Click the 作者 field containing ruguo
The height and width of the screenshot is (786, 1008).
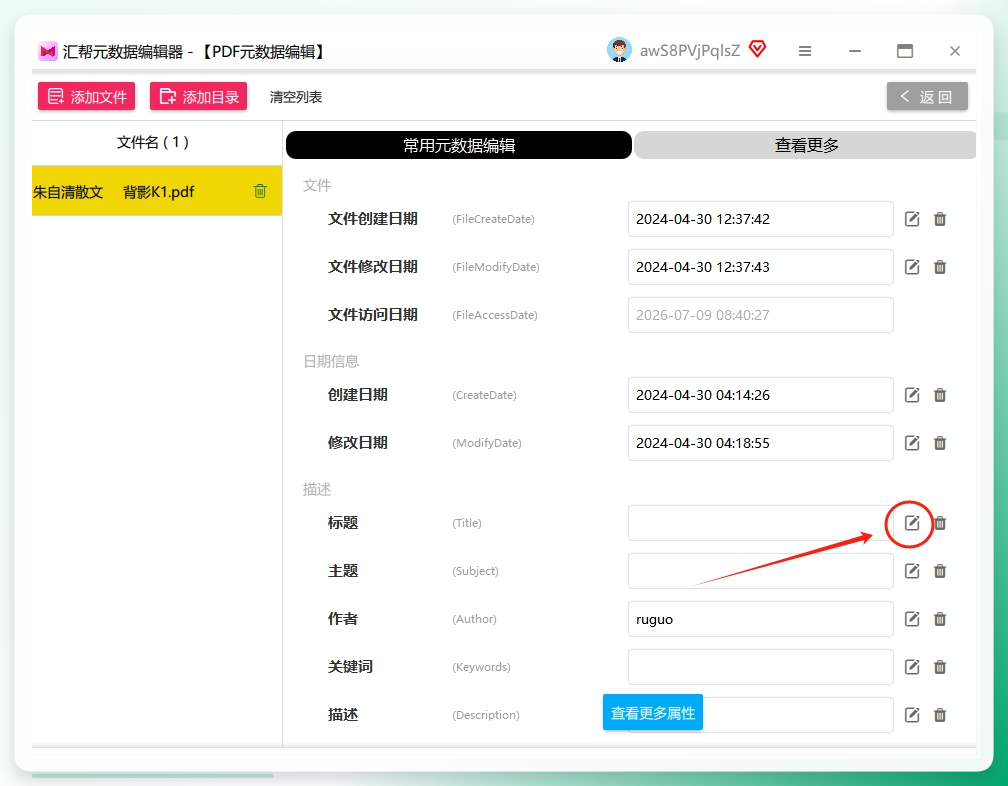[760, 619]
